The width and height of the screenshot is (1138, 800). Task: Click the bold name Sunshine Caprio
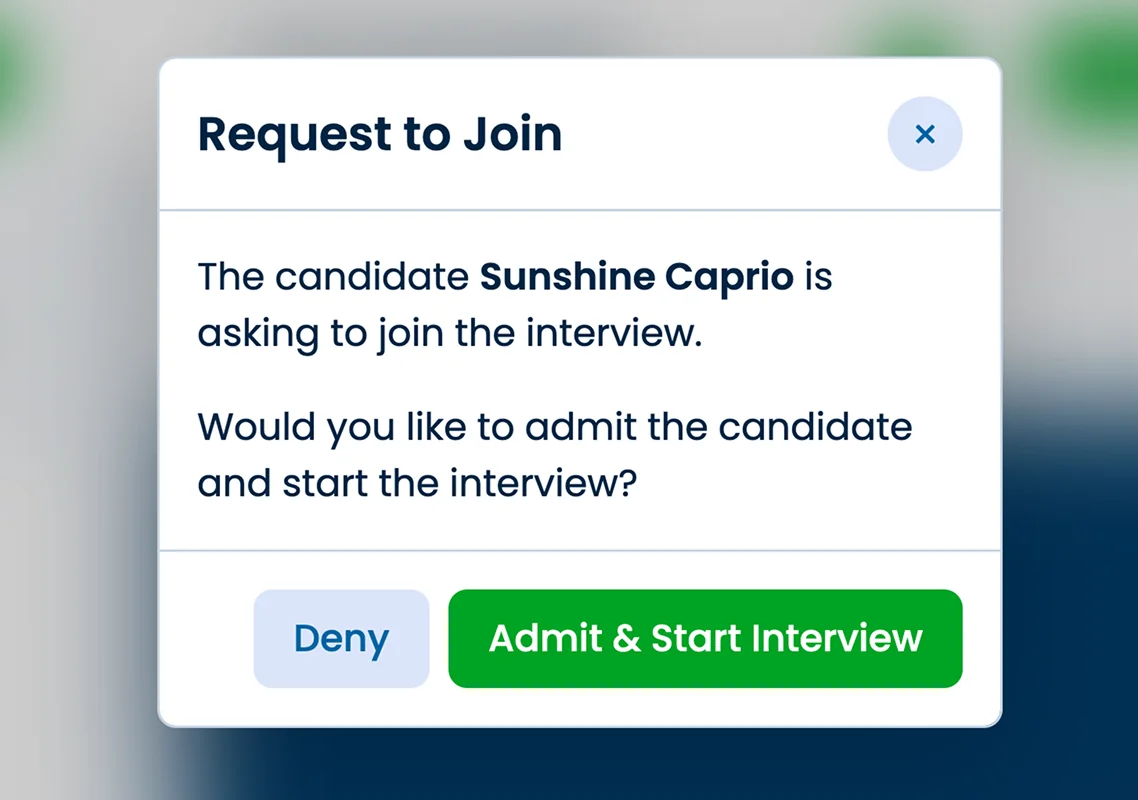(637, 277)
